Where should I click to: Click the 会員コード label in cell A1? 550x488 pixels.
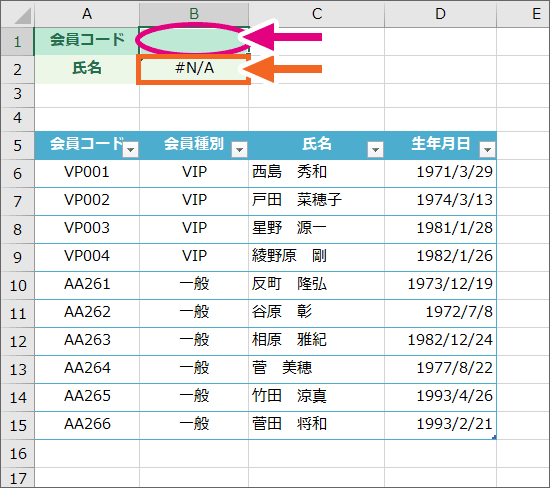[x=87, y=41]
